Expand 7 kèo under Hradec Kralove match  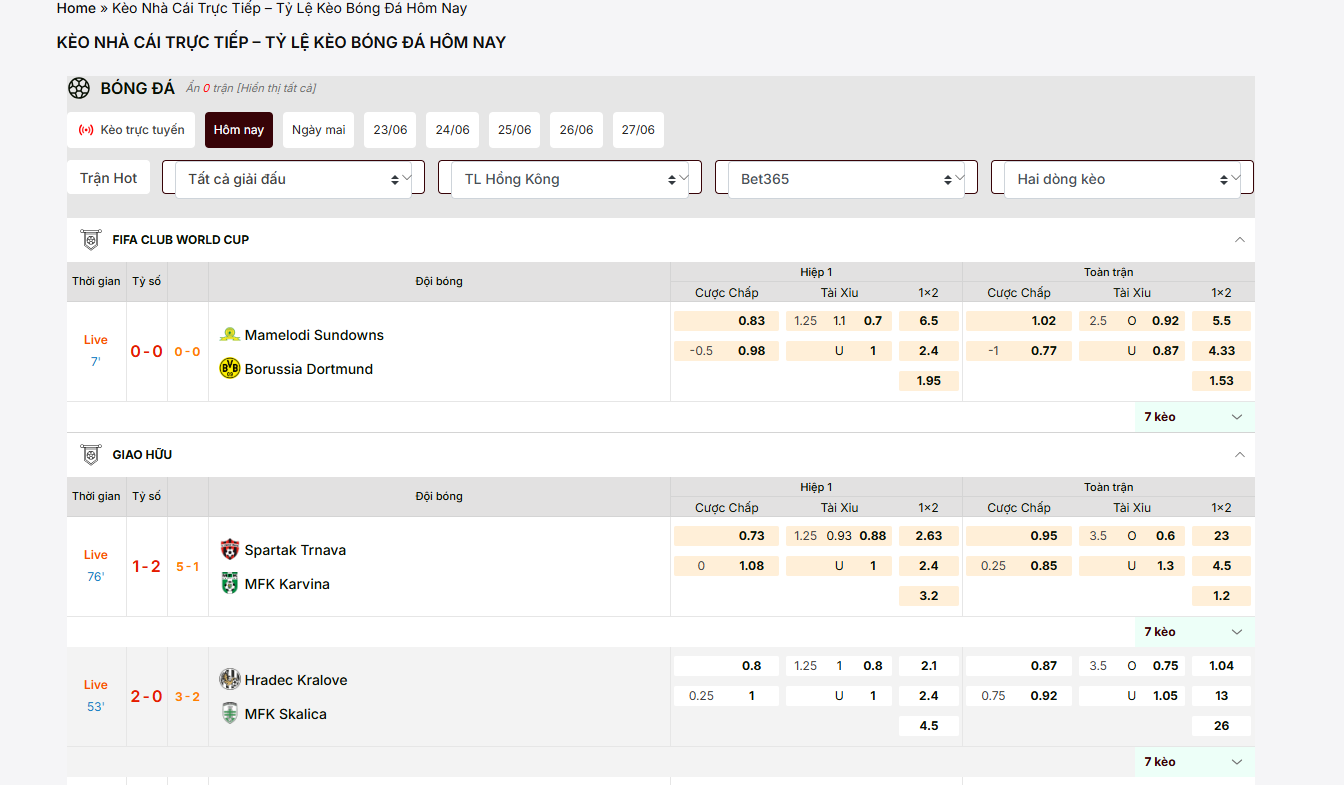(x=1195, y=762)
